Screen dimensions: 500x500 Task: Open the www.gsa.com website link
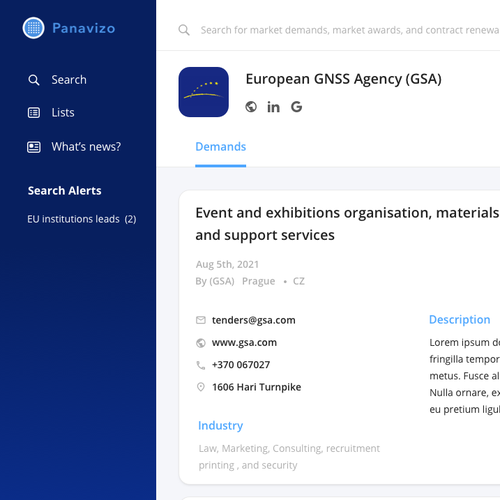point(244,342)
